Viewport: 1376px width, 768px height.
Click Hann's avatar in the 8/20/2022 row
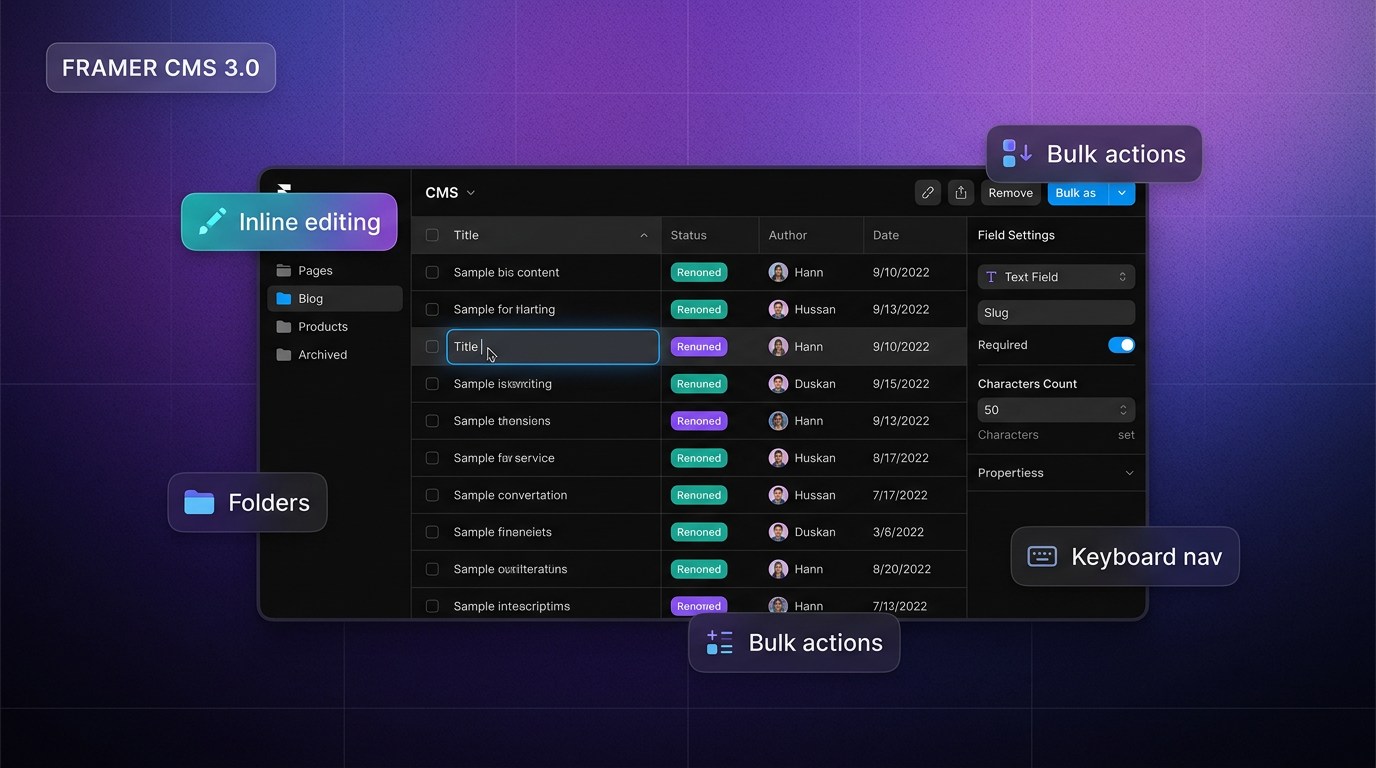coord(778,569)
